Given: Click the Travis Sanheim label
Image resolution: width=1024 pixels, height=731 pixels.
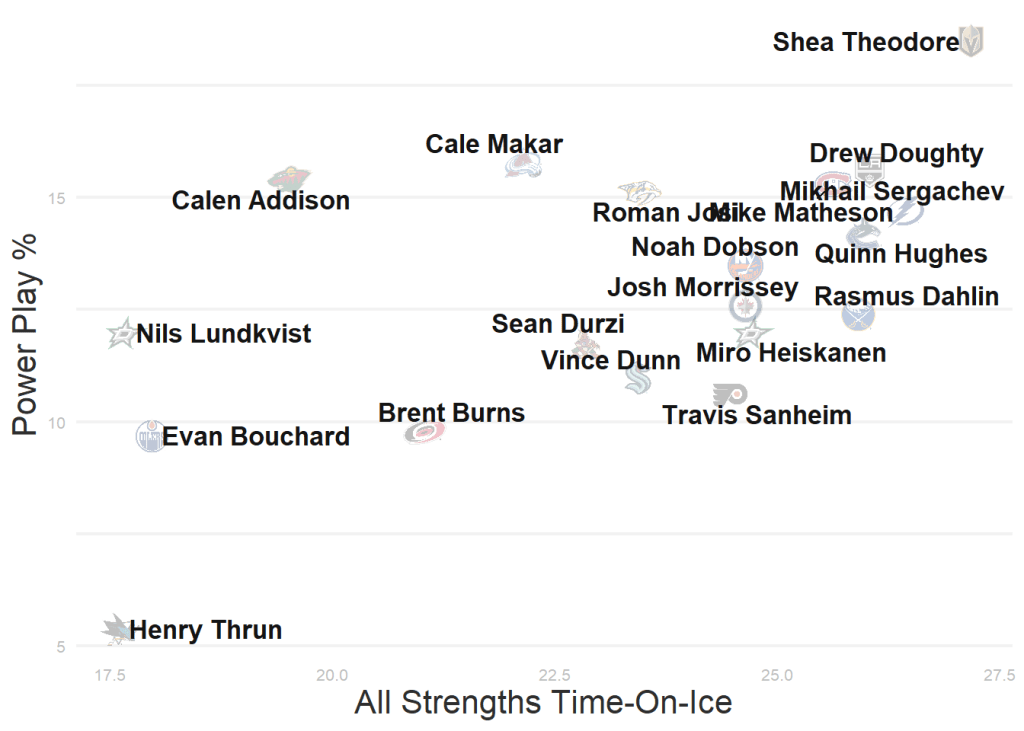Looking at the screenshot, I should pos(757,415).
